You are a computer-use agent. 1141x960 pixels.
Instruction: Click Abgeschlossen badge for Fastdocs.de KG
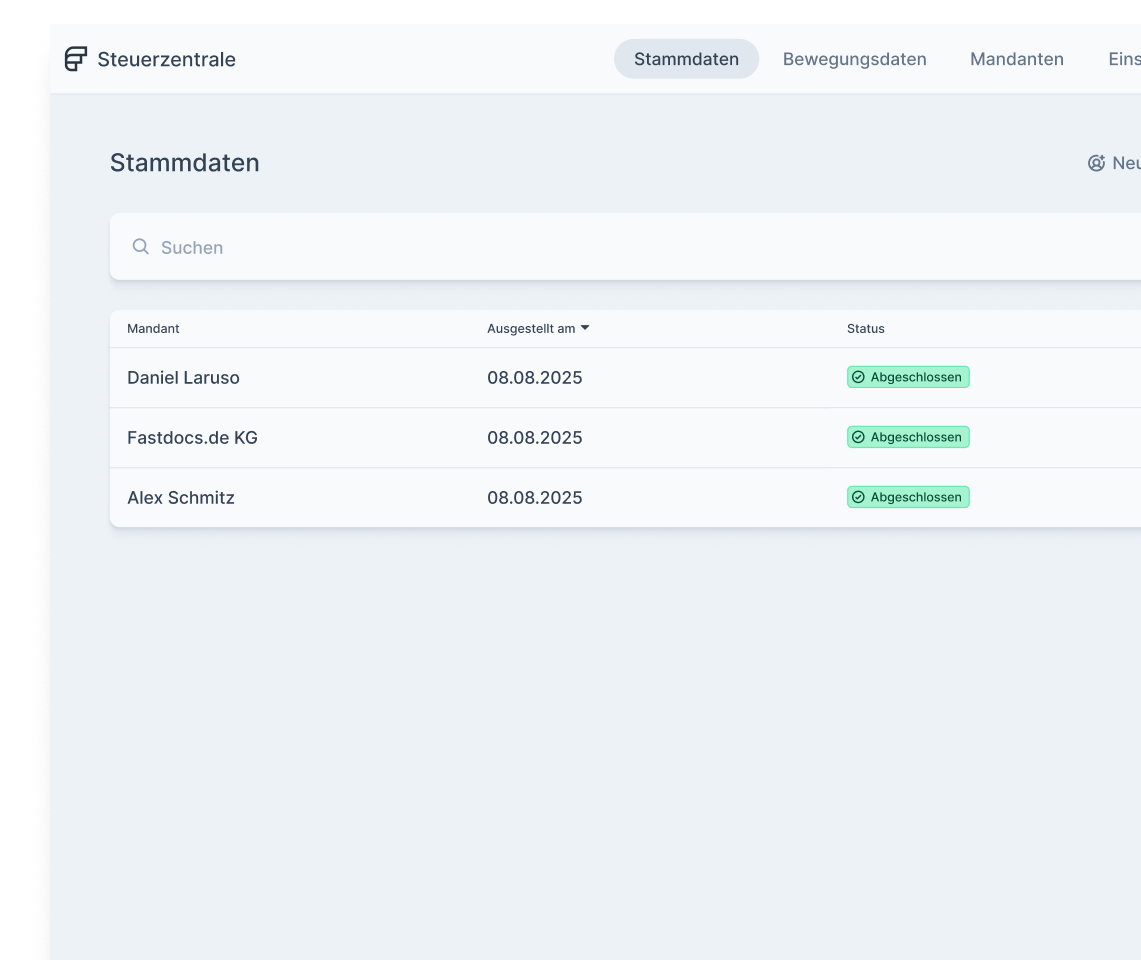[x=915, y=438]
